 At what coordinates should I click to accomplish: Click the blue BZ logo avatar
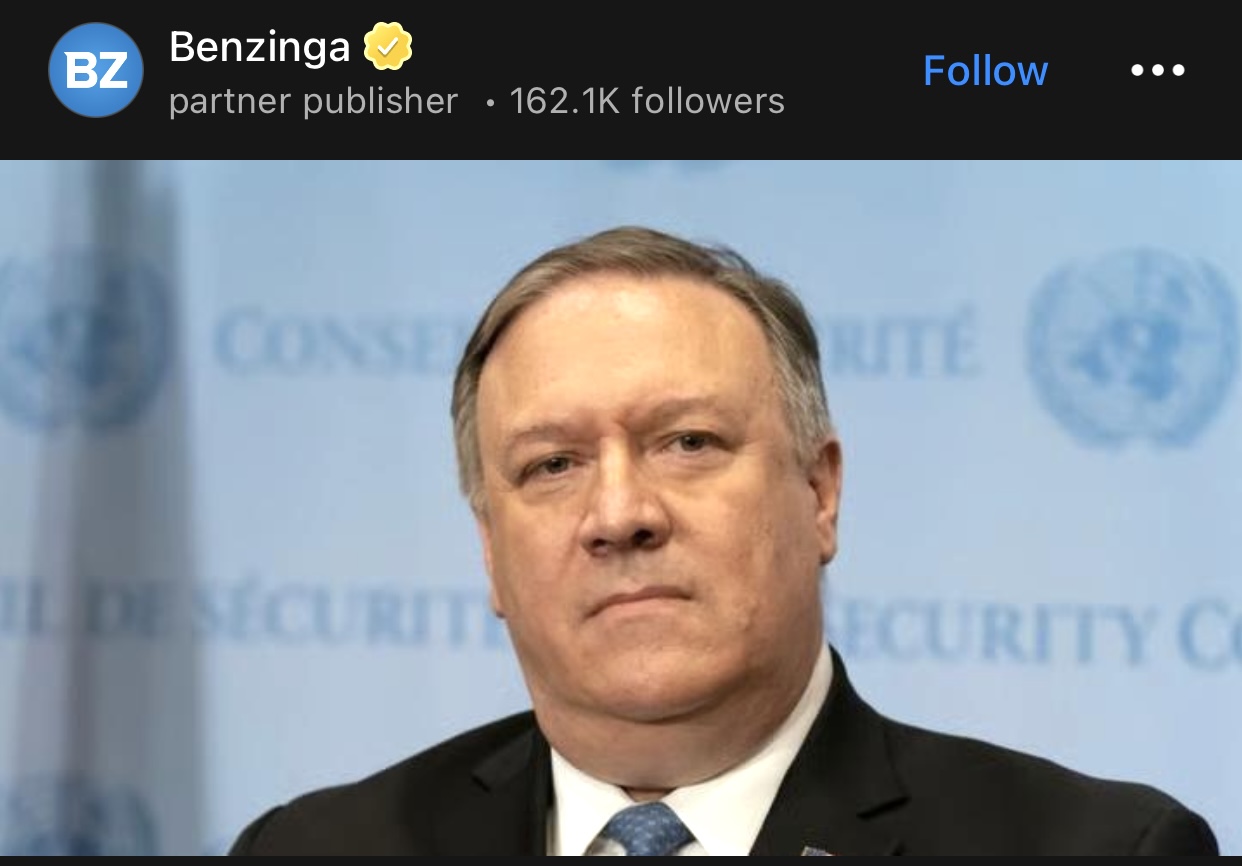[x=96, y=70]
